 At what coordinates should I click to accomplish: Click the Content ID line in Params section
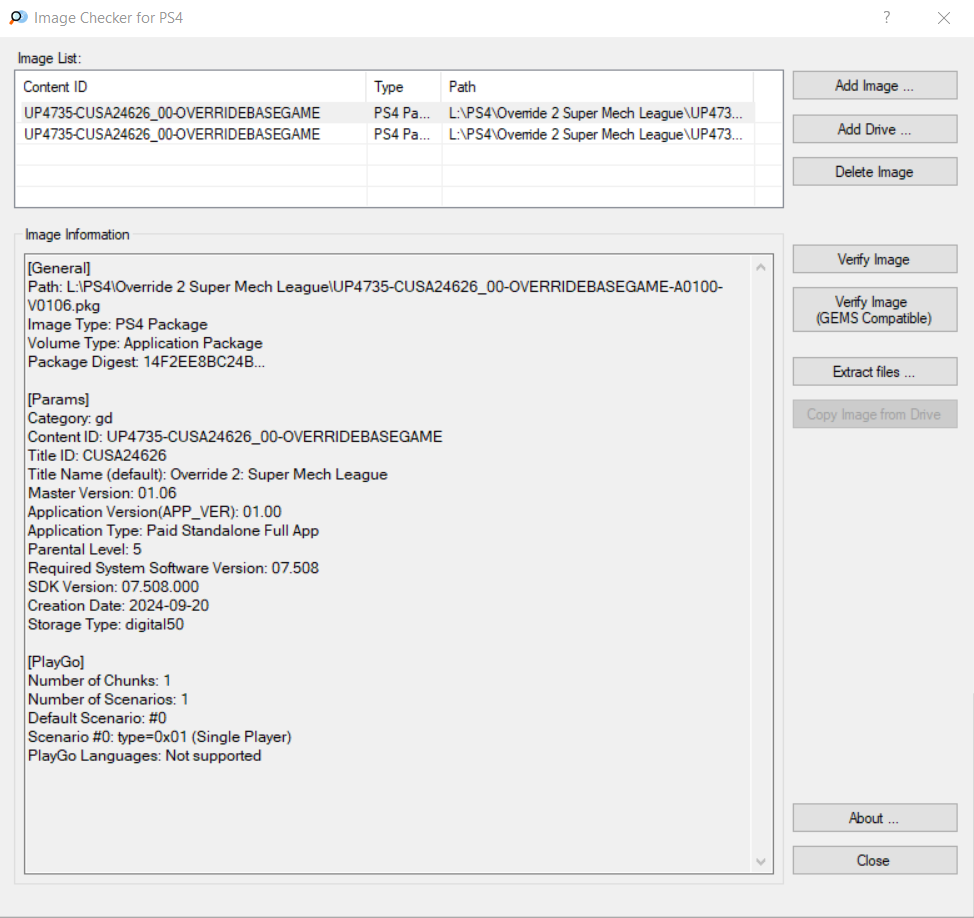tap(235, 437)
